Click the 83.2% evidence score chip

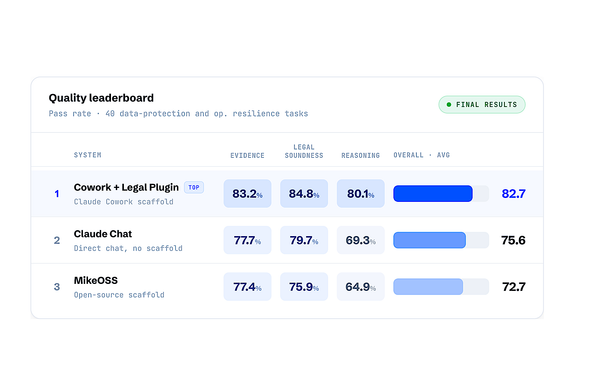(x=247, y=194)
